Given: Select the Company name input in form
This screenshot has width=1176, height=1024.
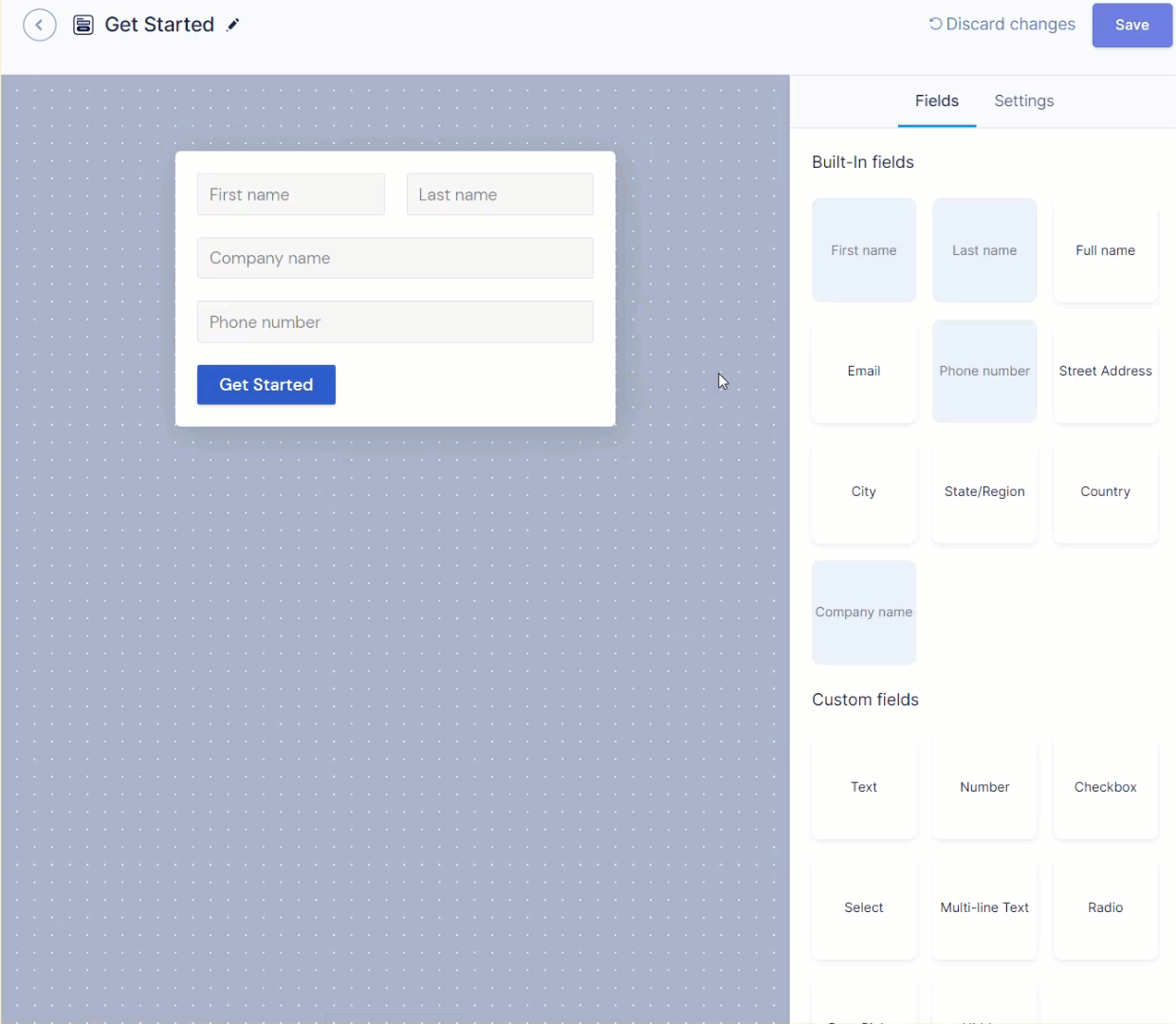Looking at the screenshot, I should tap(395, 258).
